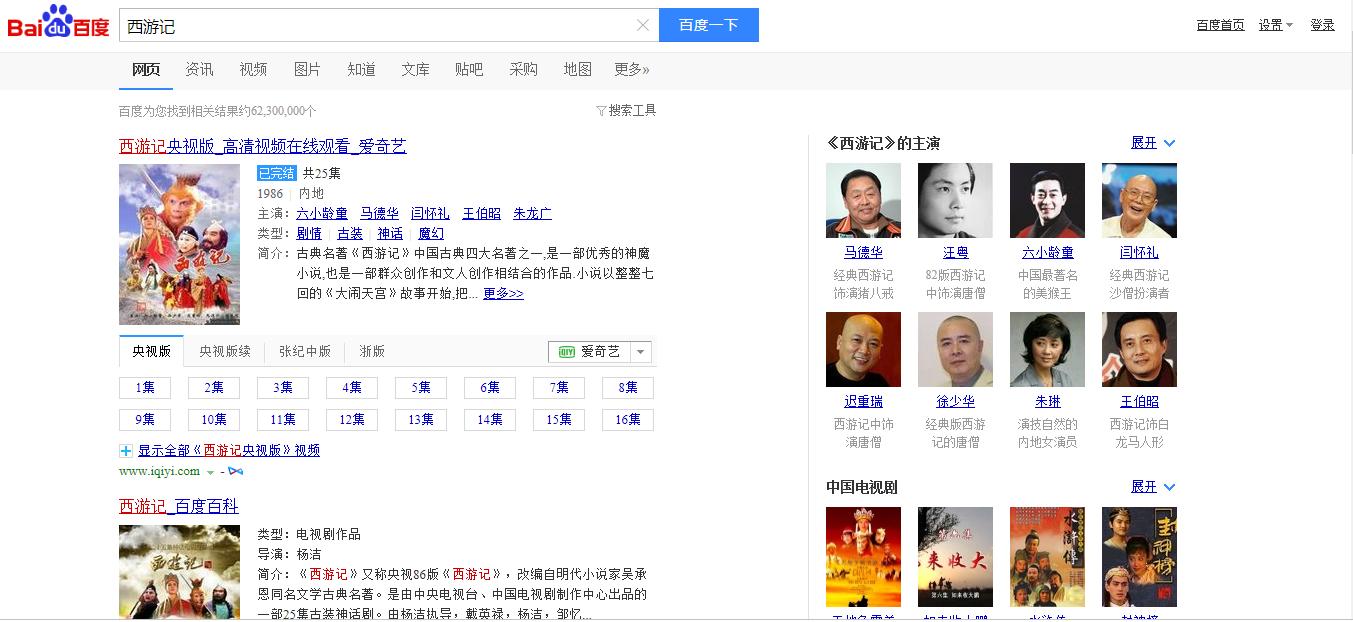The width and height of the screenshot is (1353, 622).
Task: Click the blue quill icon beside www.iqiyi.com
Action: [x=235, y=470]
